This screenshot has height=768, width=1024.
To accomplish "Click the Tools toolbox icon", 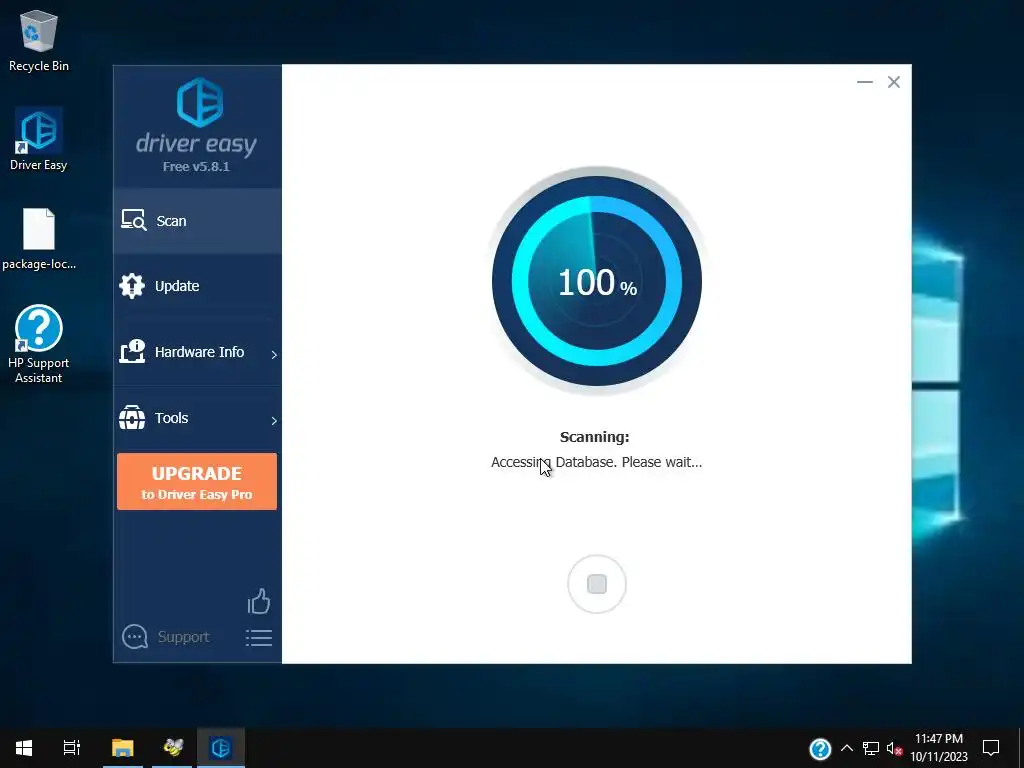I will pyautogui.click(x=132, y=417).
